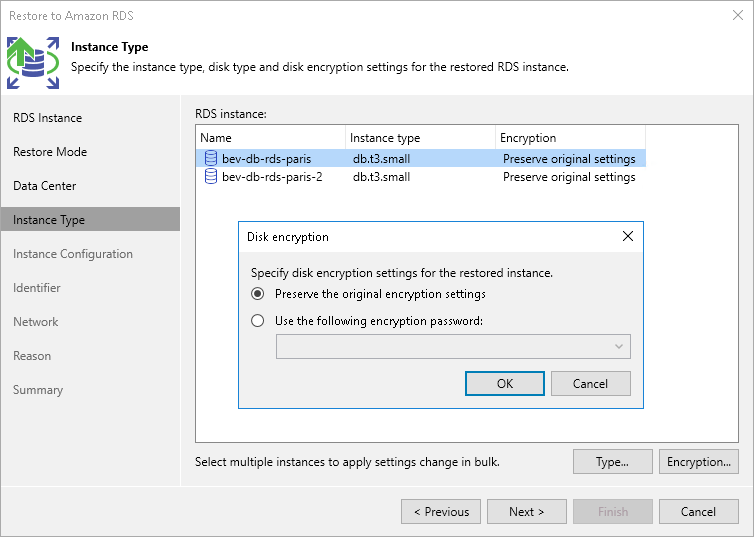Screen dimensions: 754x537
Task: Click Preserve original settings for bev-db-rds-paris
Action: [569, 159]
